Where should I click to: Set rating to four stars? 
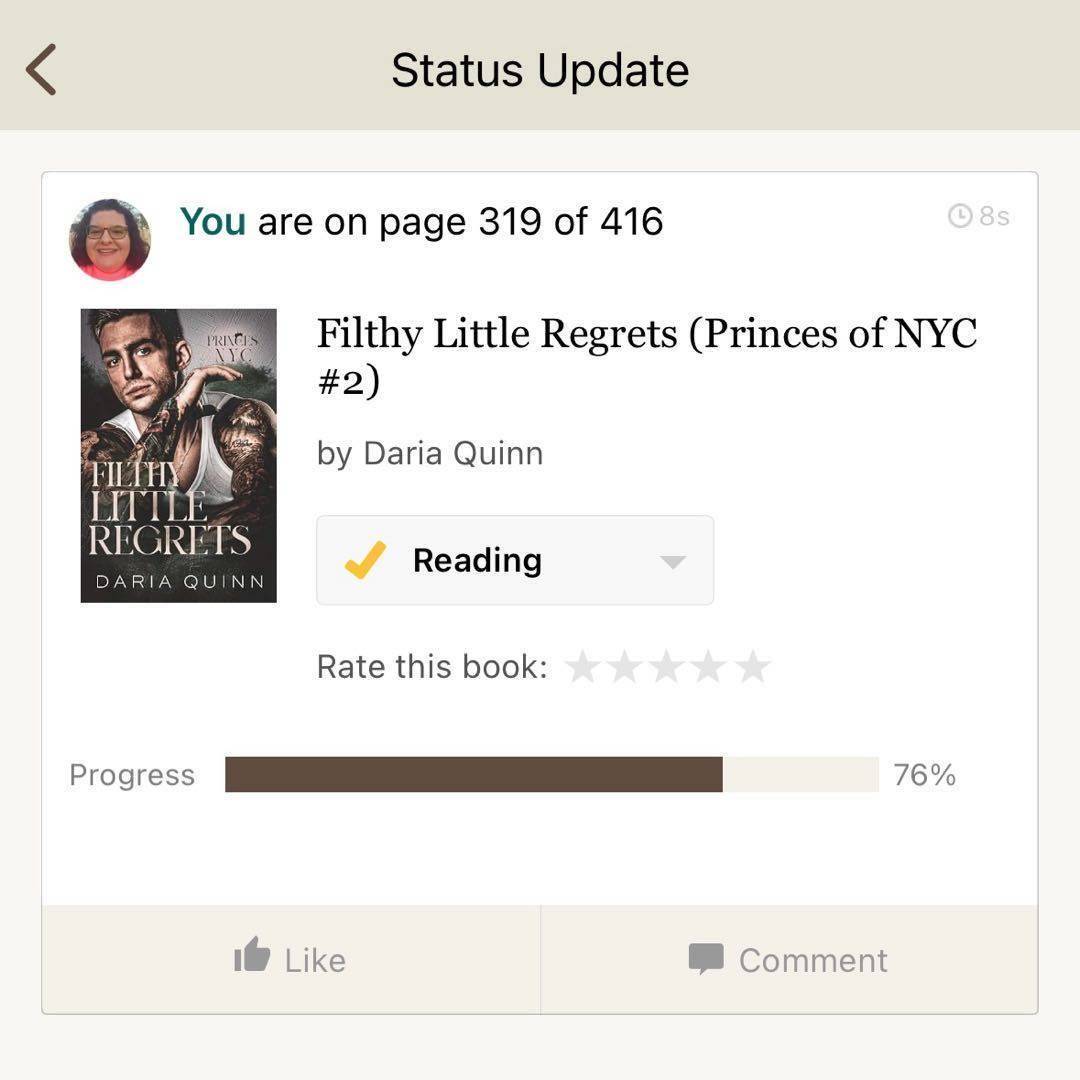[x=709, y=667]
